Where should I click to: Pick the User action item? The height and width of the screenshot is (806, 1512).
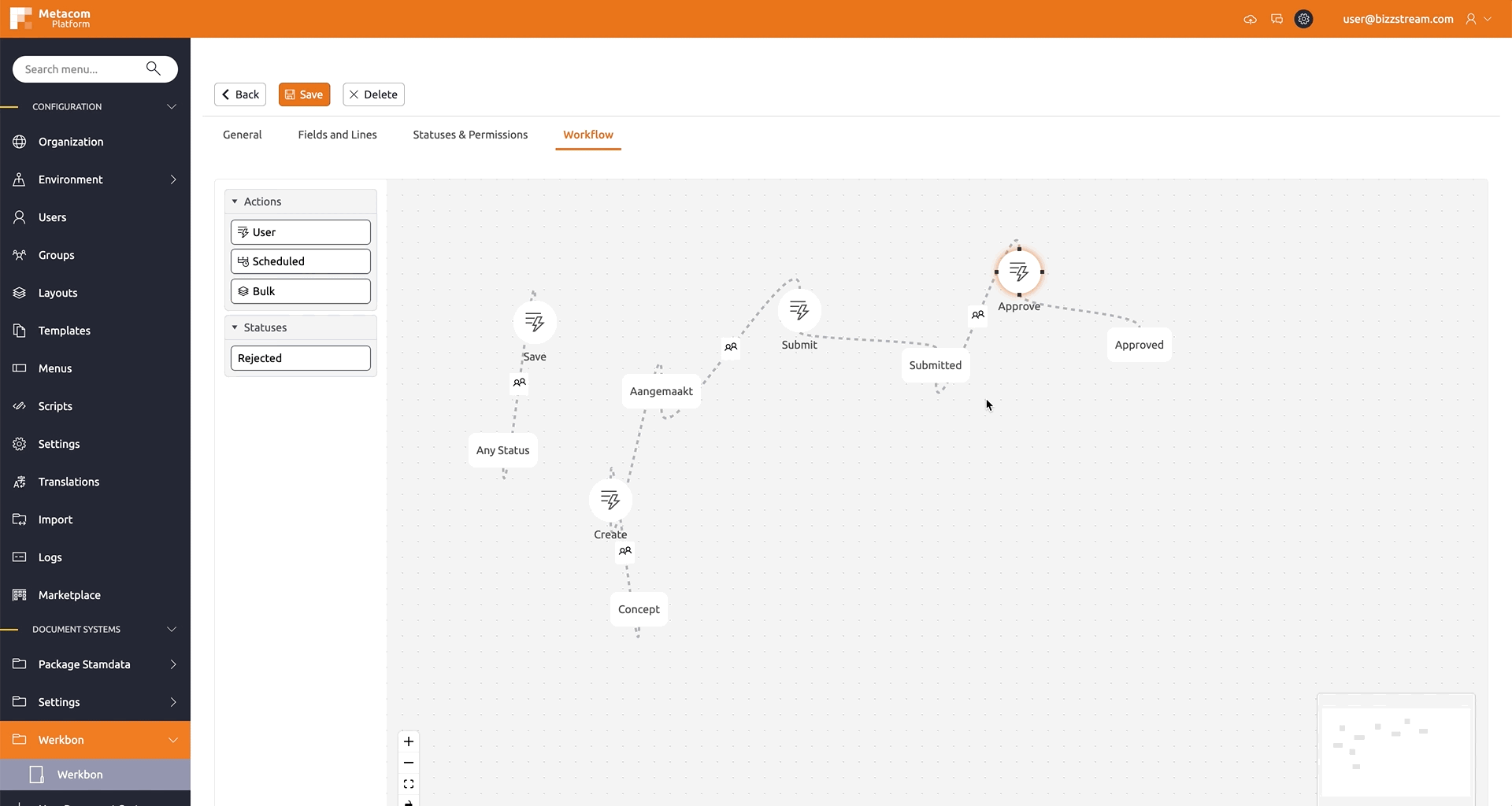301,232
